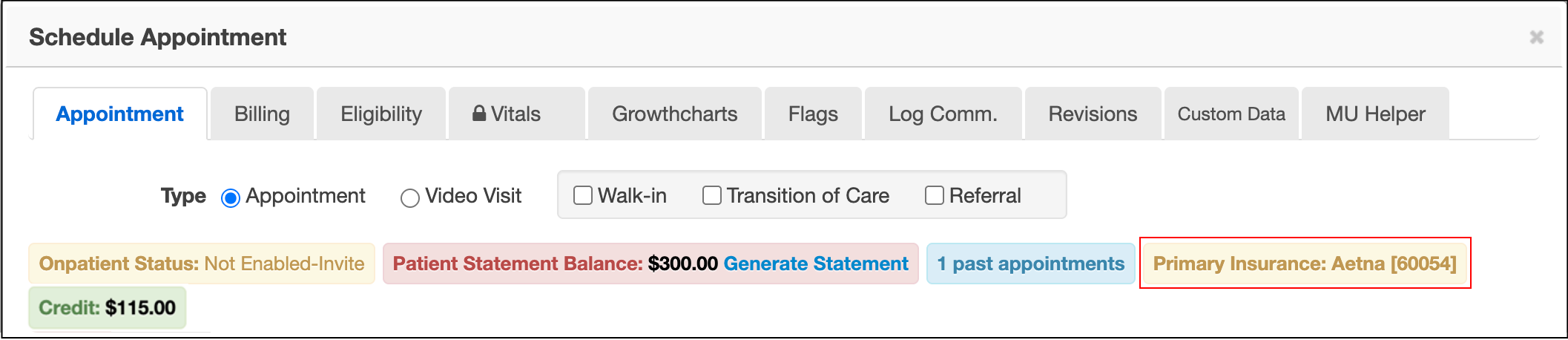View the Revisions tab

coord(1093,114)
